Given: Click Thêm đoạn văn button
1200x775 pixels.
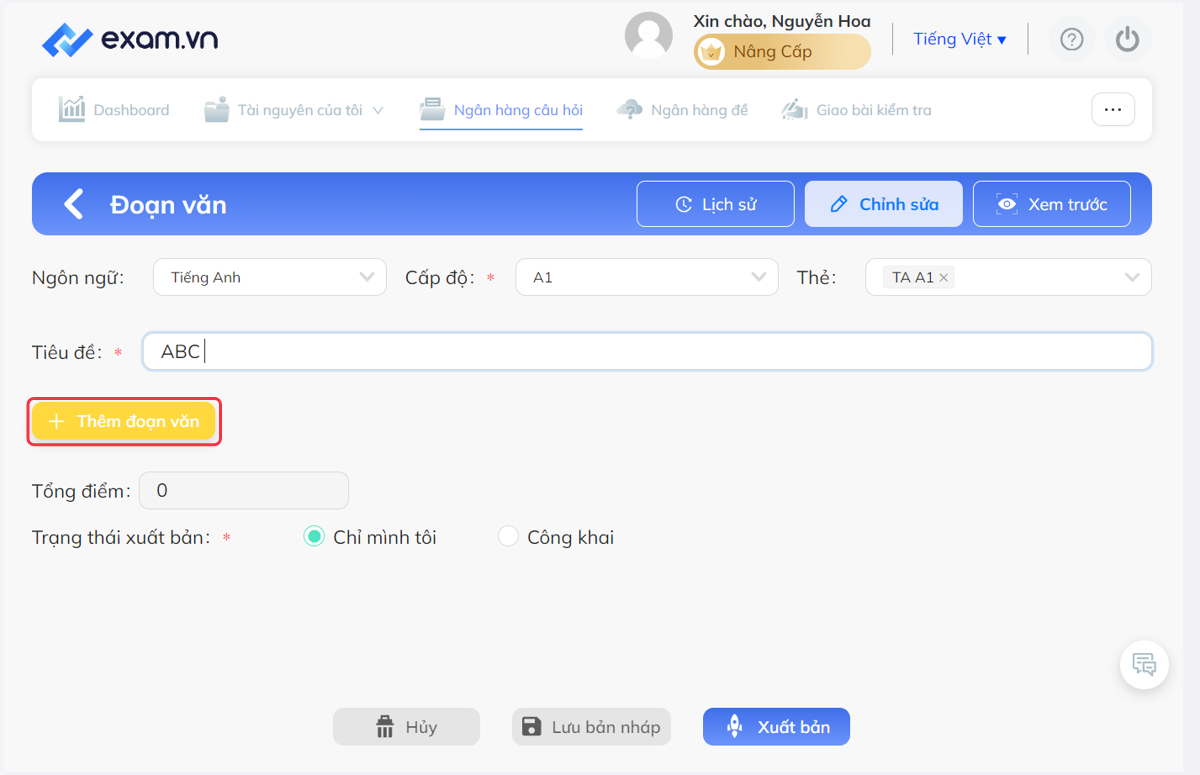Looking at the screenshot, I should click(x=124, y=421).
